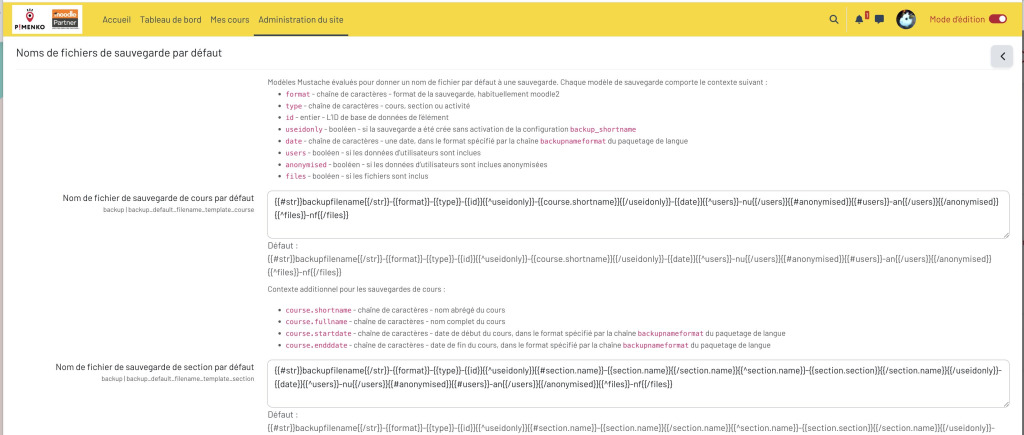1024x435 pixels.
Task: Open the search magnifier icon
Action: coord(834,20)
